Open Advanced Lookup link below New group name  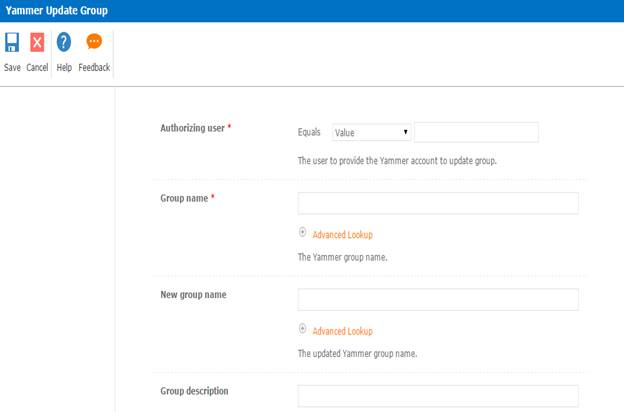coord(342,331)
